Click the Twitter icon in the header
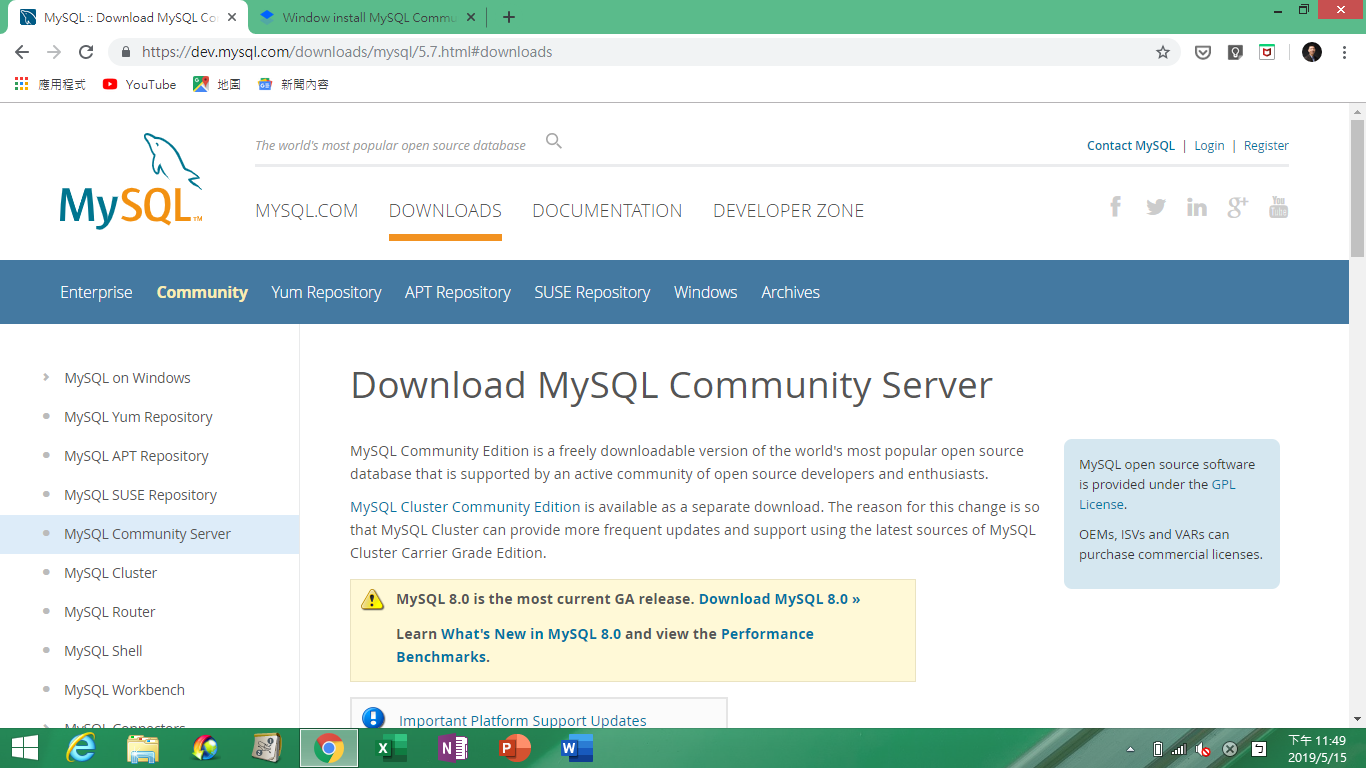 tap(1156, 206)
